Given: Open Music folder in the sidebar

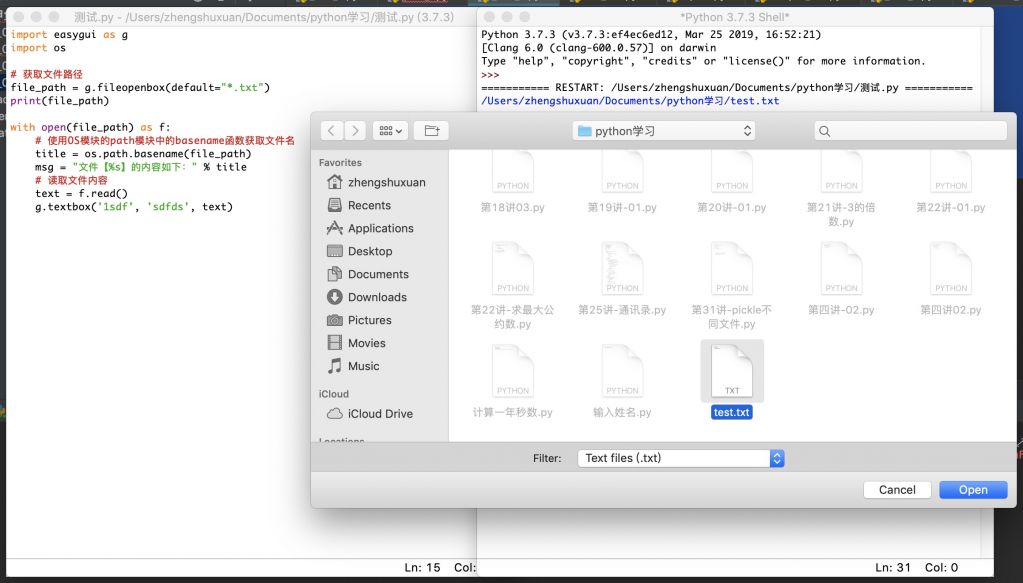Looking at the screenshot, I should tap(363, 366).
